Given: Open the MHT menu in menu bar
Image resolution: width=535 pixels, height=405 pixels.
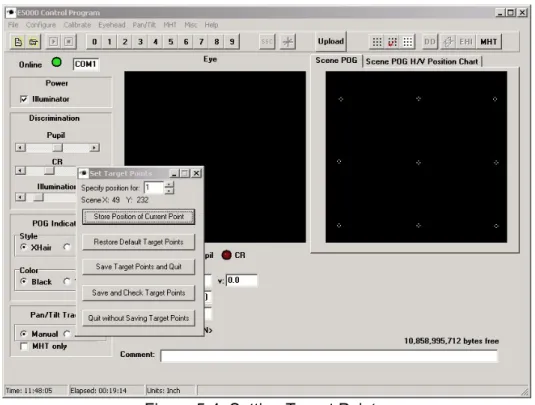Looking at the screenshot, I should (x=170, y=25).
